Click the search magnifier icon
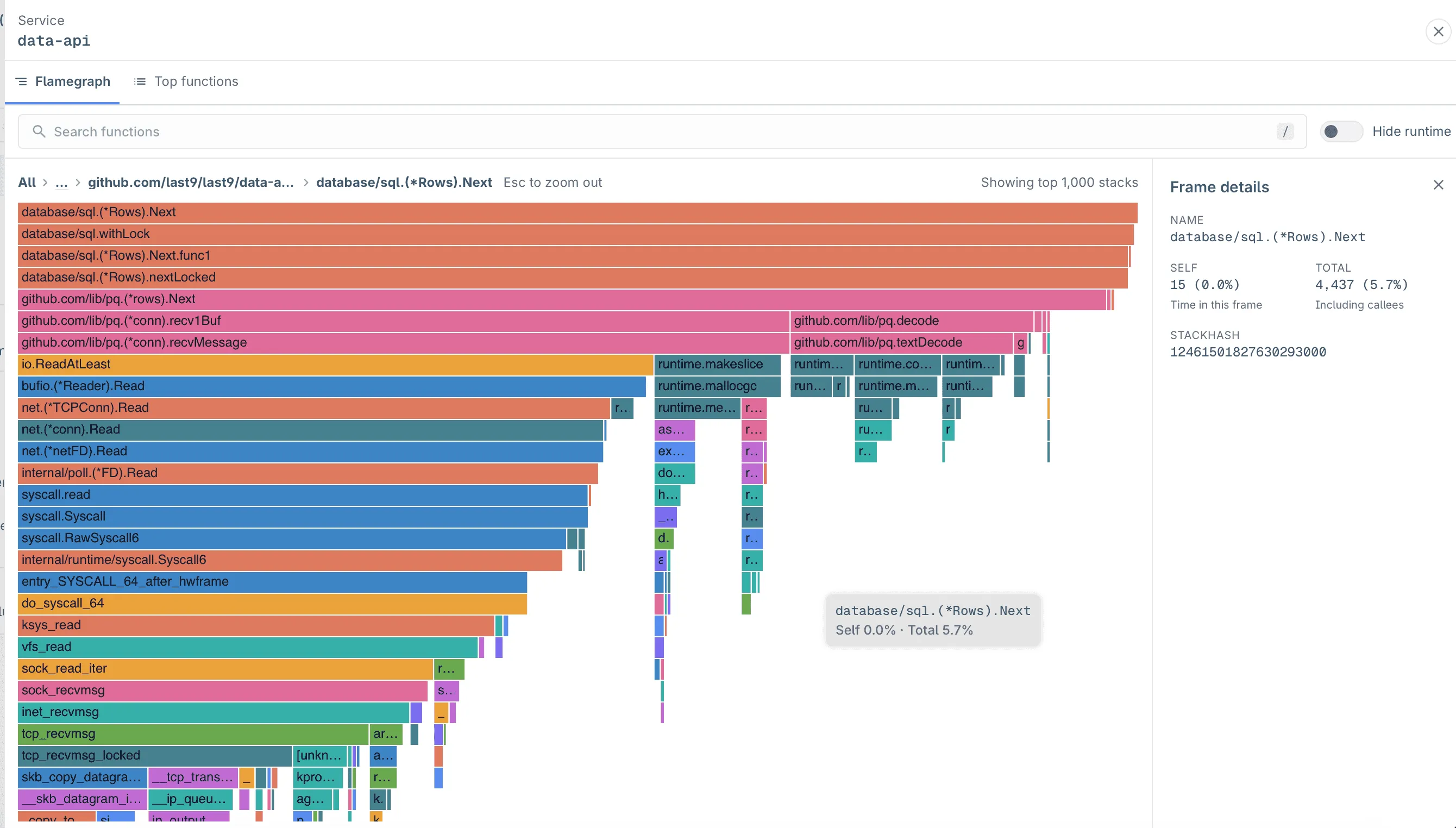The height and width of the screenshot is (828, 1456). (39, 131)
